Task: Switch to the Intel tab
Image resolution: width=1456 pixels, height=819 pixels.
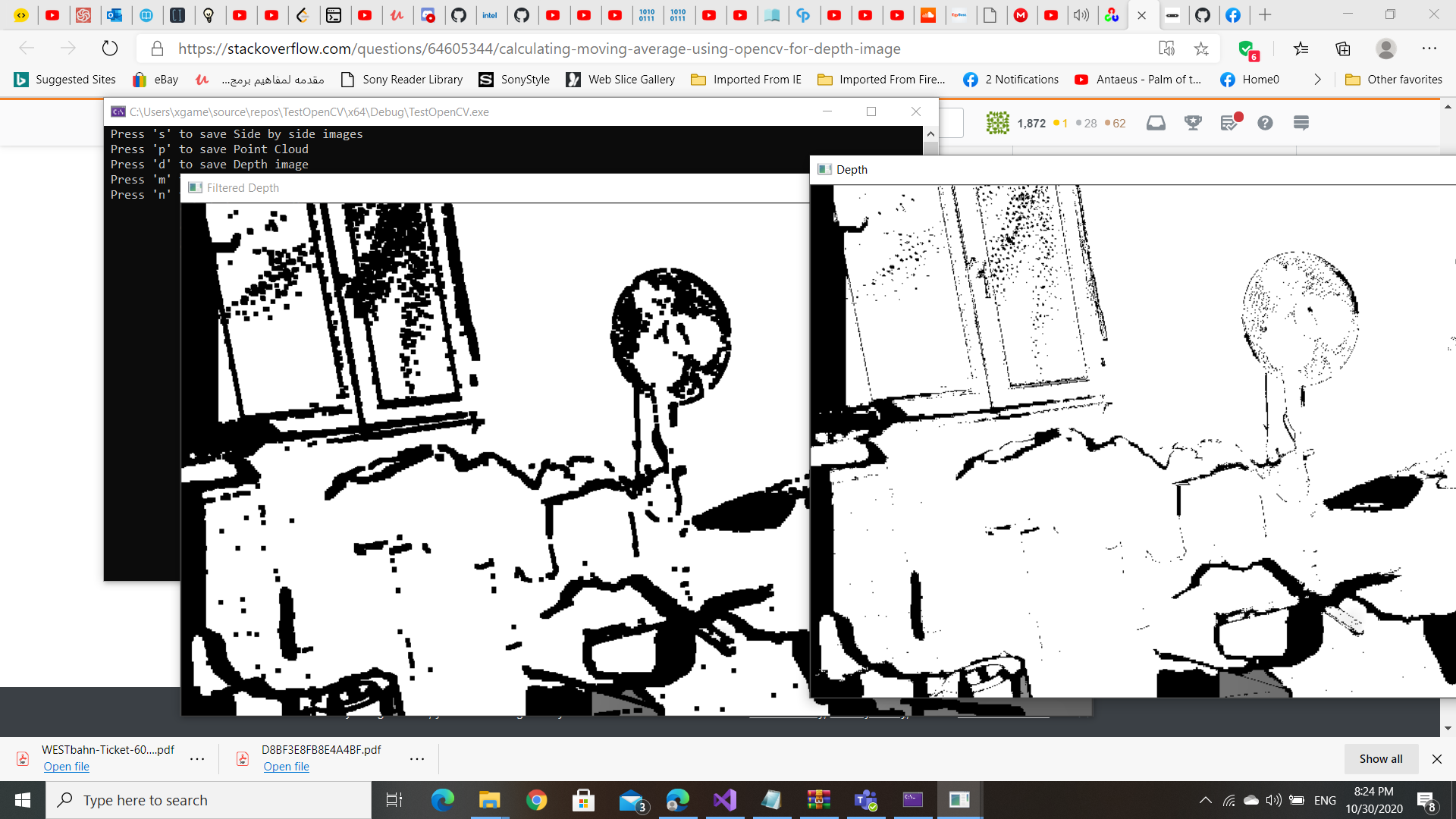Action: coord(490,15)
